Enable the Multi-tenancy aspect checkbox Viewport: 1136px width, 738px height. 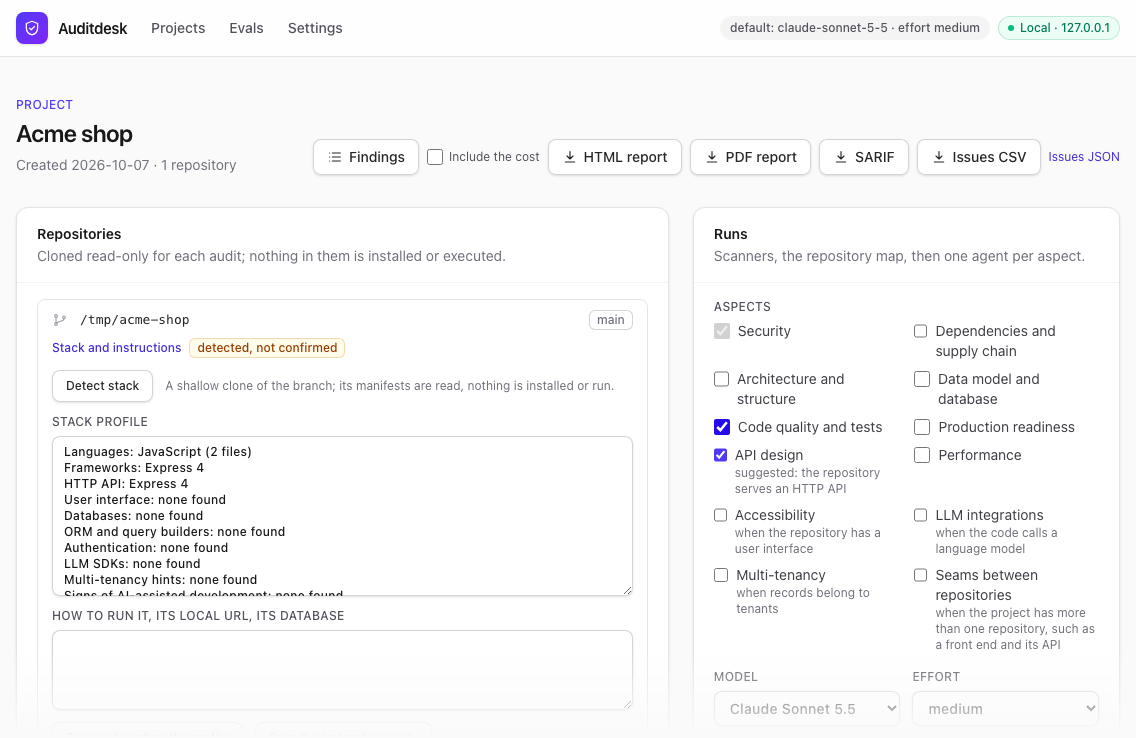[721, 575]
